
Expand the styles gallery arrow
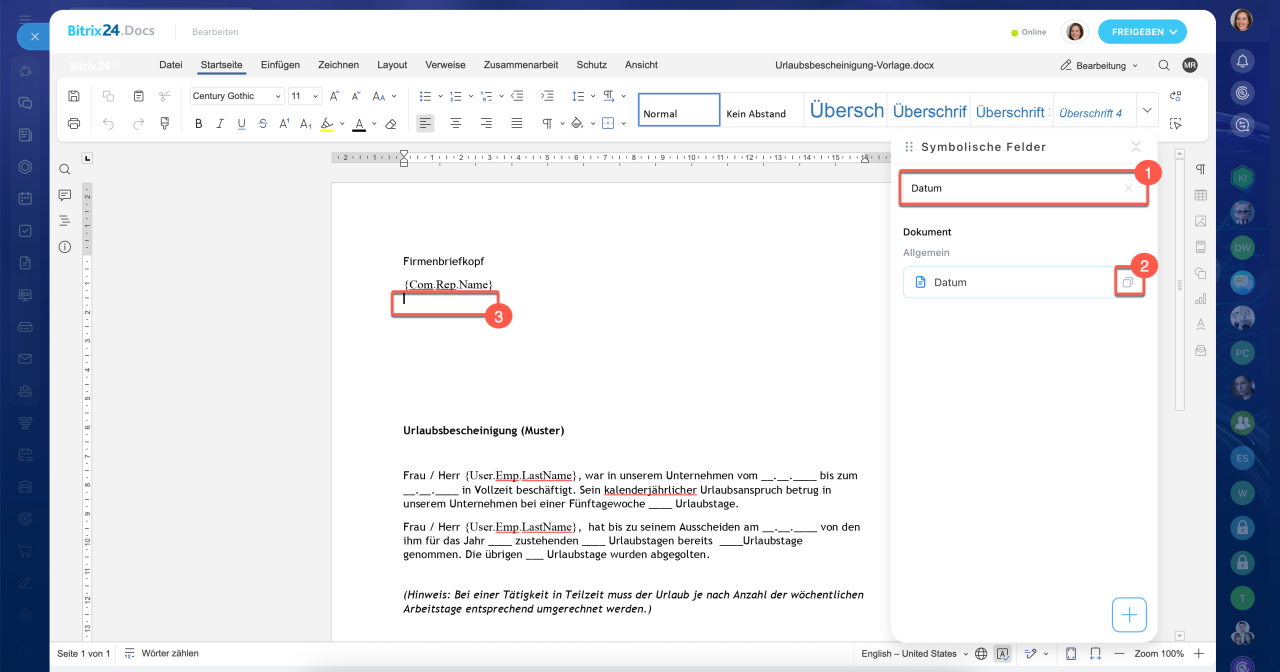coord(1147,110)
